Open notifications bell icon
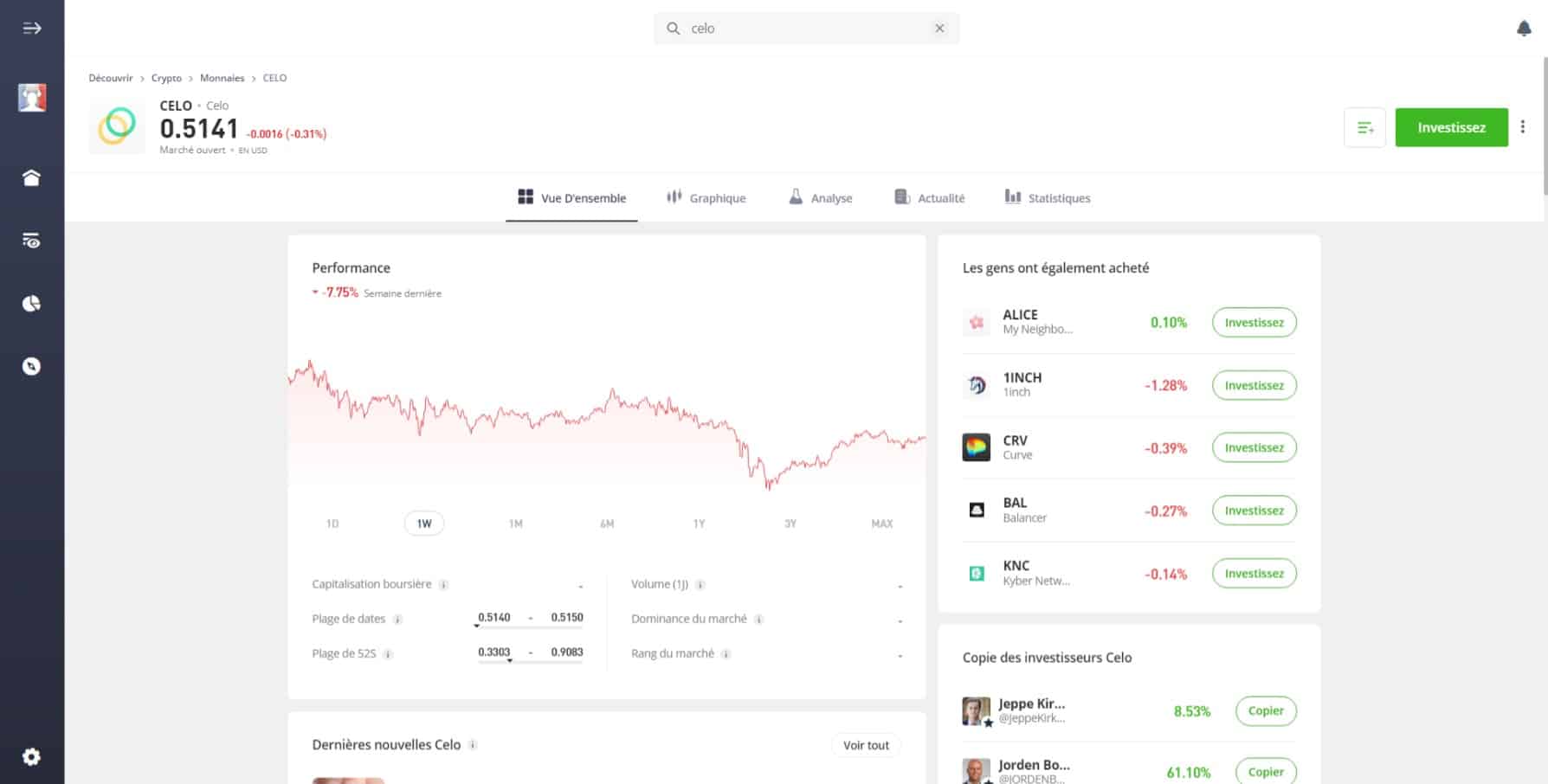1548x784 pixels. pyautogui.click(x=1524, y=29)
